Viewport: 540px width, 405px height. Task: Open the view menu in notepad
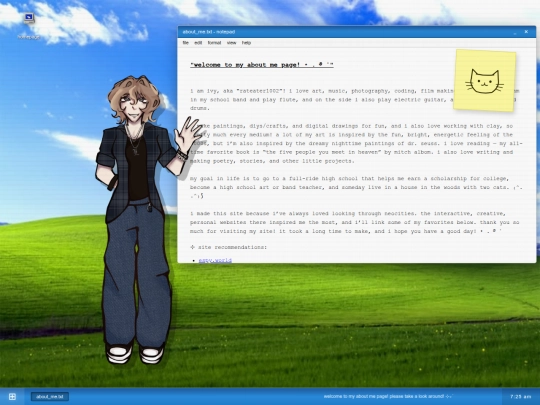coord(231,43)
